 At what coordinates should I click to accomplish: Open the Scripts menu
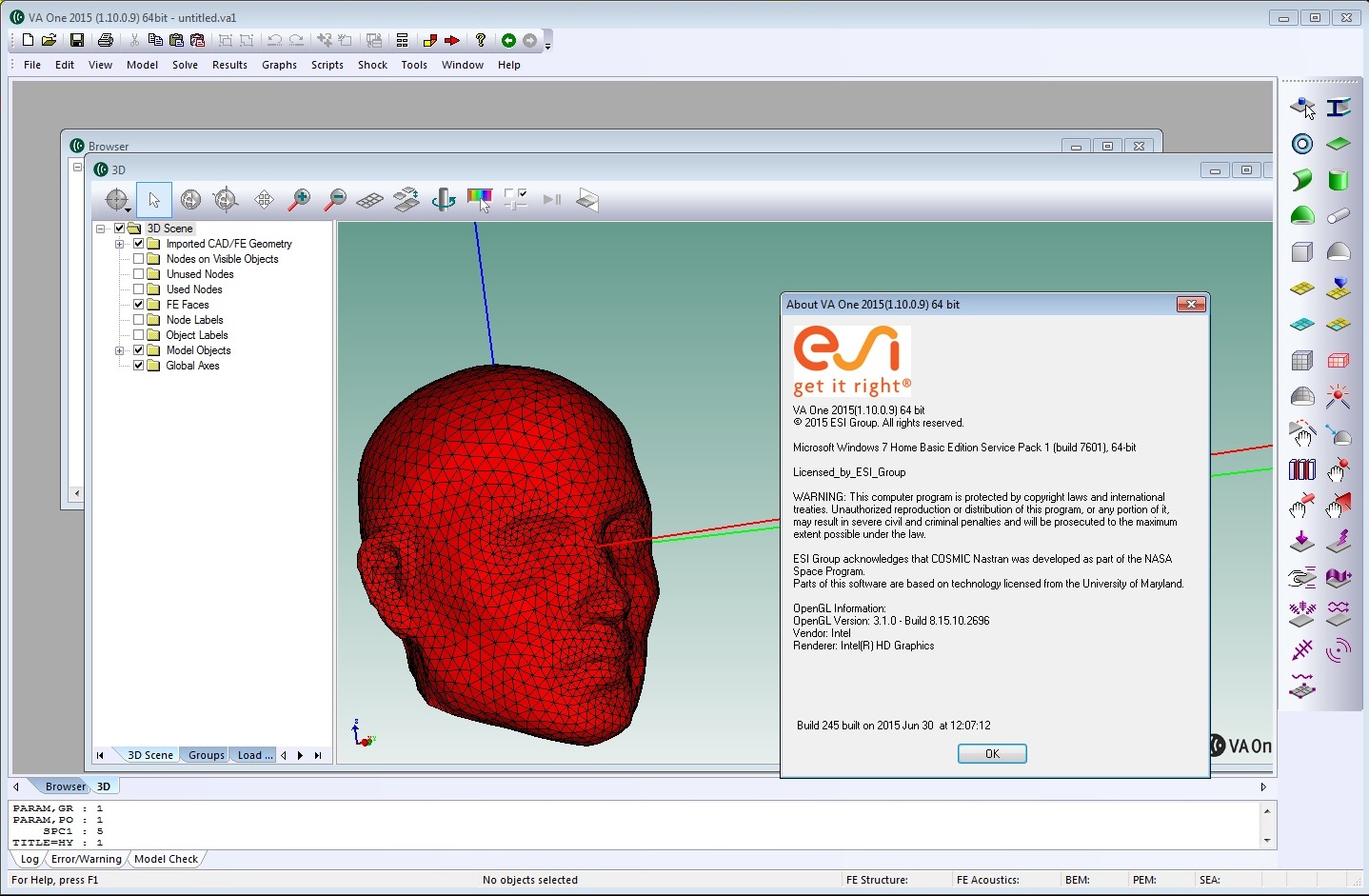click(327, 65)
